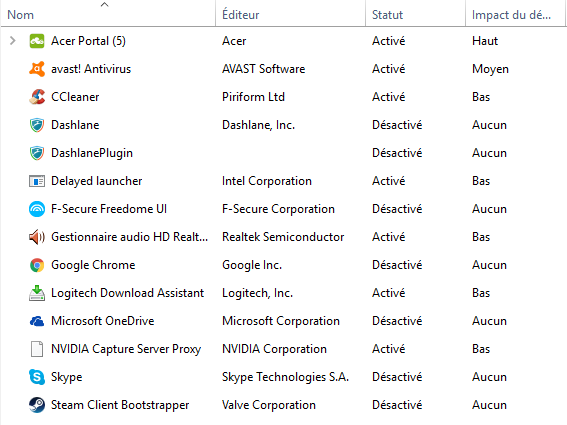Screen dimensions: 567x425
Task: Select the Dashlane shield icon
Action: [x=37, y=125]
